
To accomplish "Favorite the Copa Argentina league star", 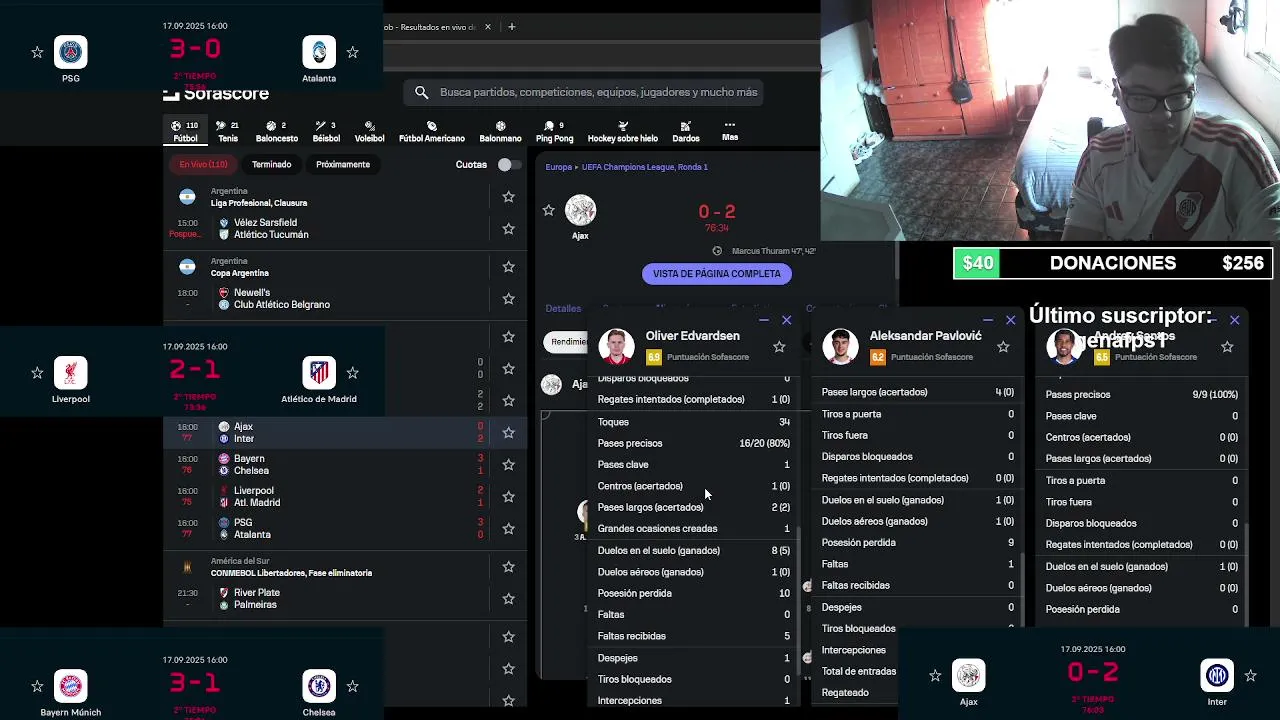I will pos(508,267).
